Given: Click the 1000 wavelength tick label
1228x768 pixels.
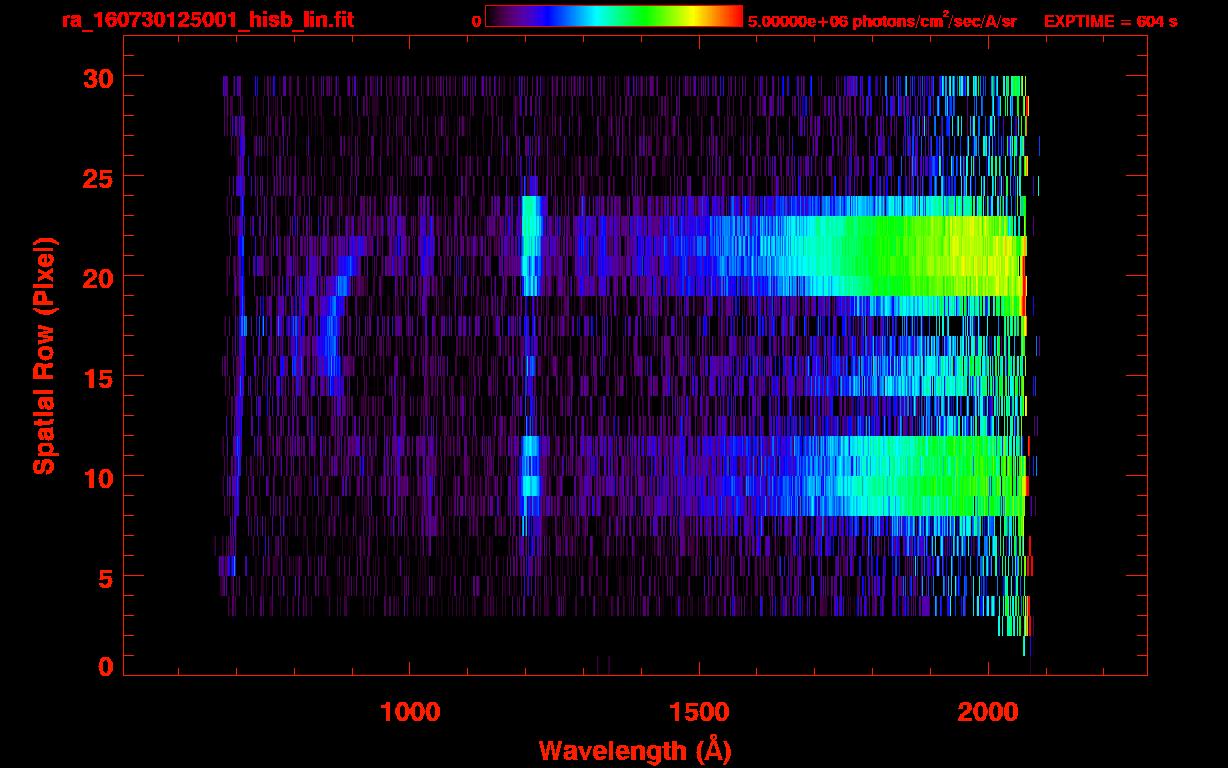Looking at the screenshot, I should (410, 712).
